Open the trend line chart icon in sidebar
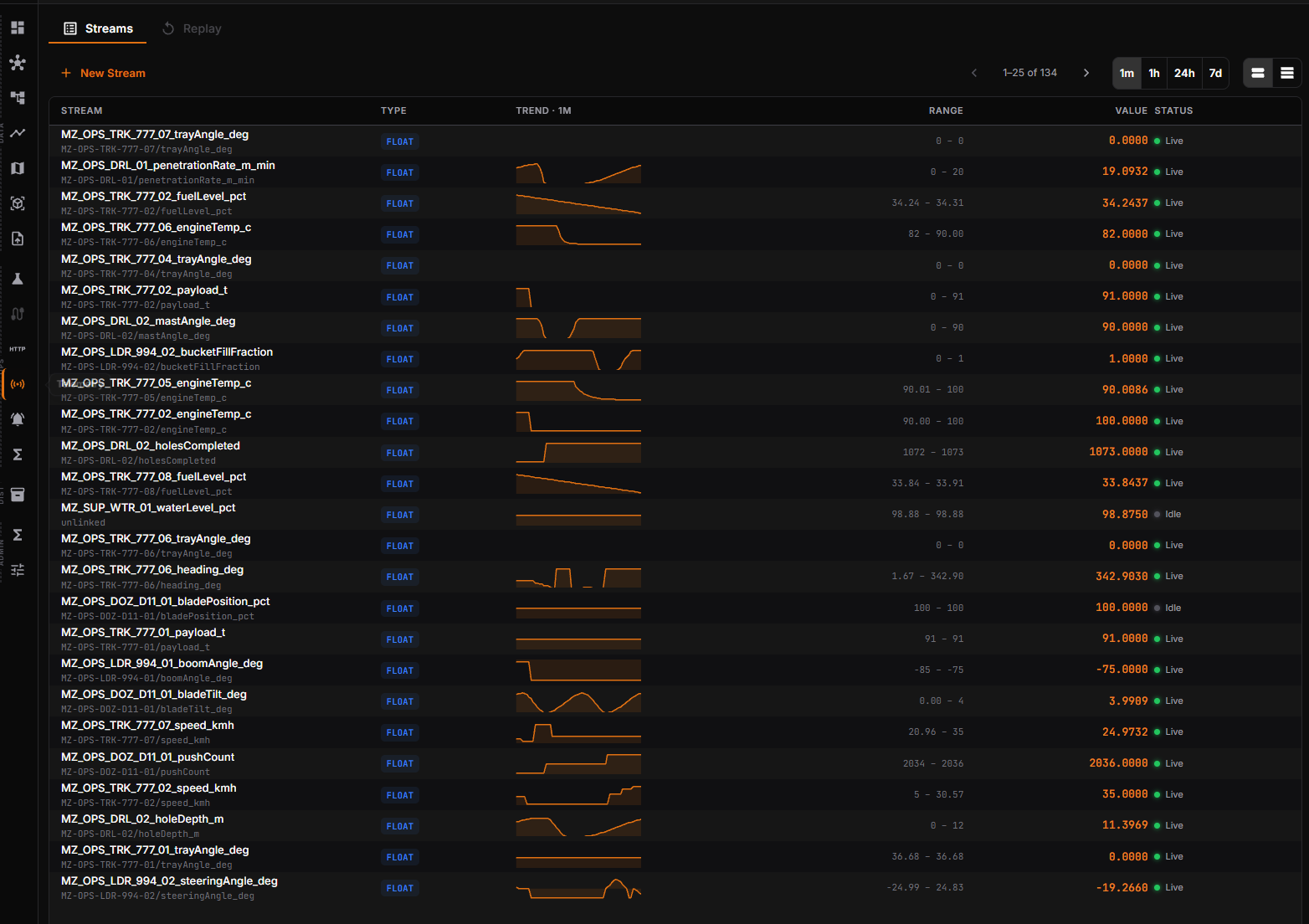The image size is (1309, 924). tap(18, 133)
